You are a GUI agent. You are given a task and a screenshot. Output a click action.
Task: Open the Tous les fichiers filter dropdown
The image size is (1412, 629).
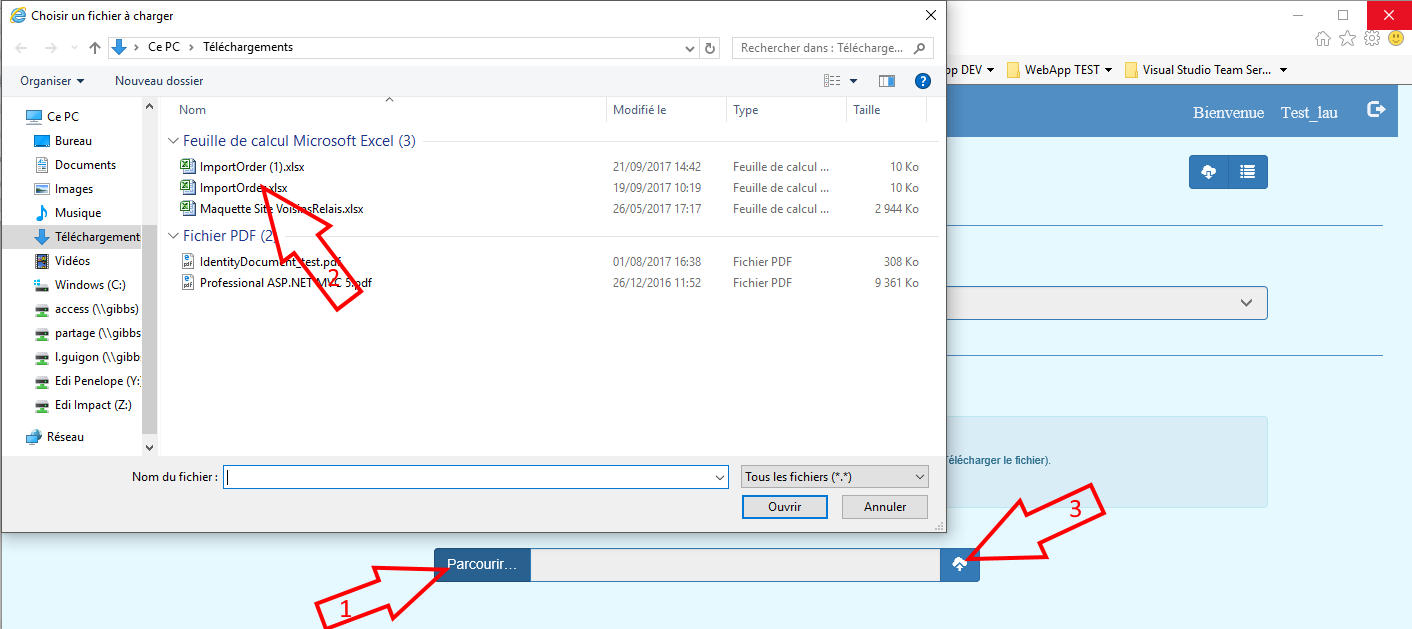click(x=835, y=477)
